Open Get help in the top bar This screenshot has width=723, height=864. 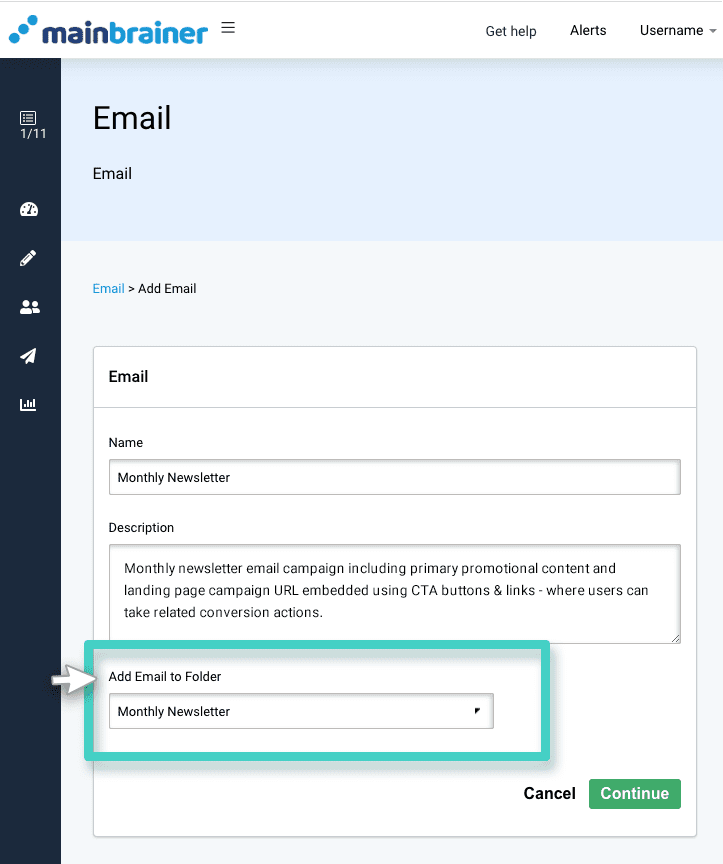click(x=511, y=31)
